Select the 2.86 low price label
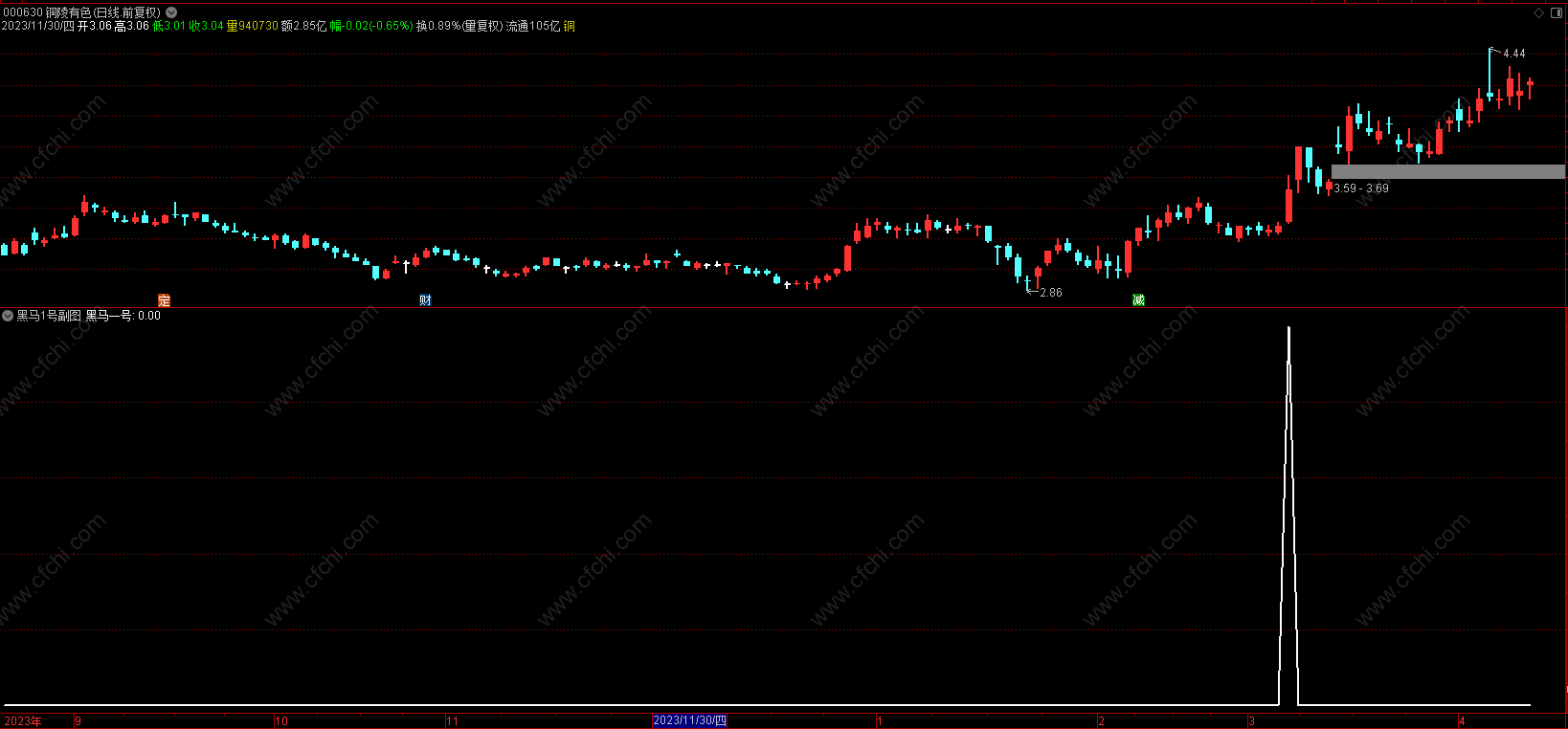The height and width of the screenshot is (729, 1568). (x=1051, y=293)
